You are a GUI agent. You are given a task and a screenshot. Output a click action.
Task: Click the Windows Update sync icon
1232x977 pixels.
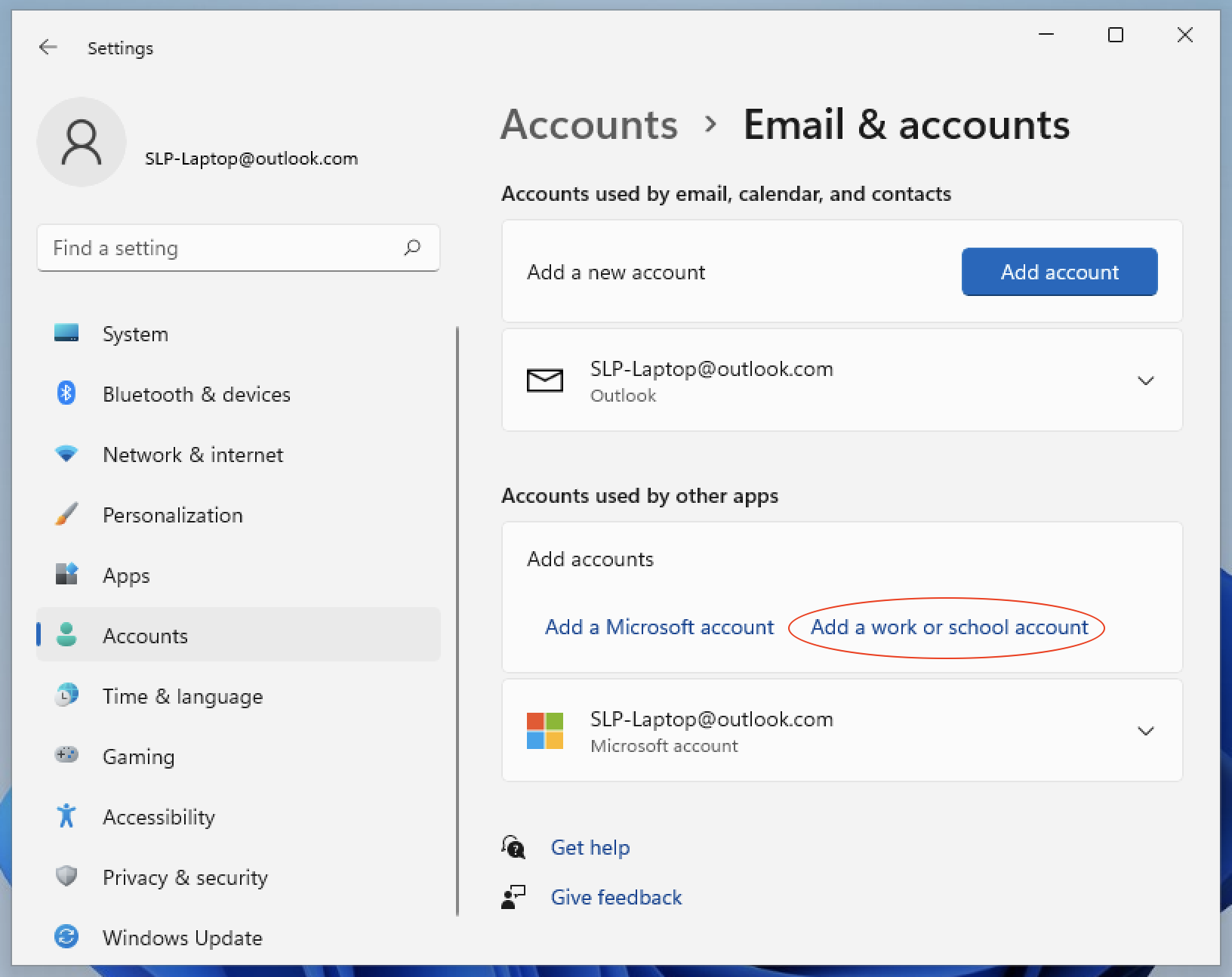pyautogui.click(x=66, y=937)
